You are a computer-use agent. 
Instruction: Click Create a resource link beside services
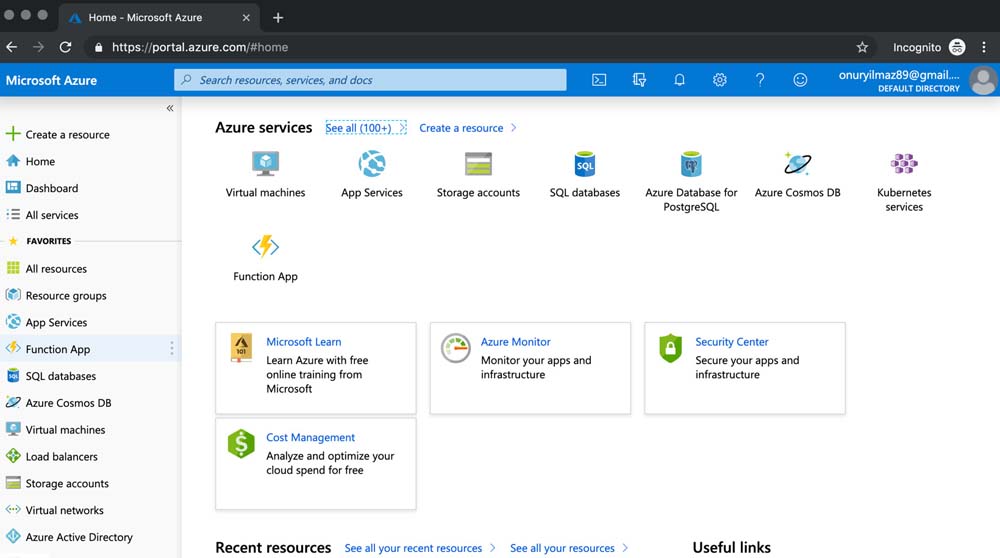coord(461,128)
